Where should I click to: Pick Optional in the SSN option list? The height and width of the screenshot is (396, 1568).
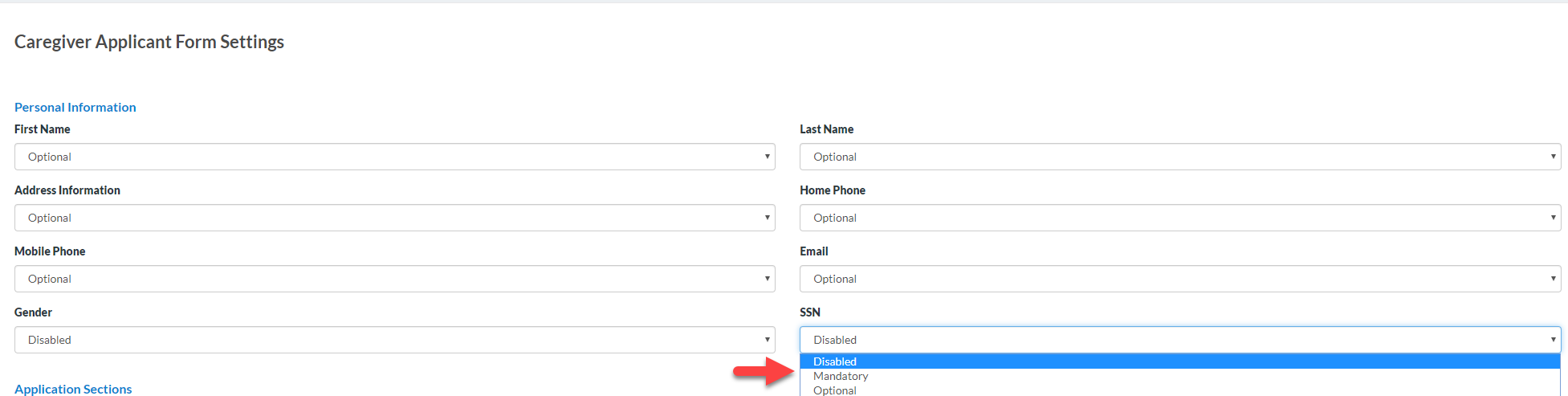pyautogui.click(x=835, y=390)
